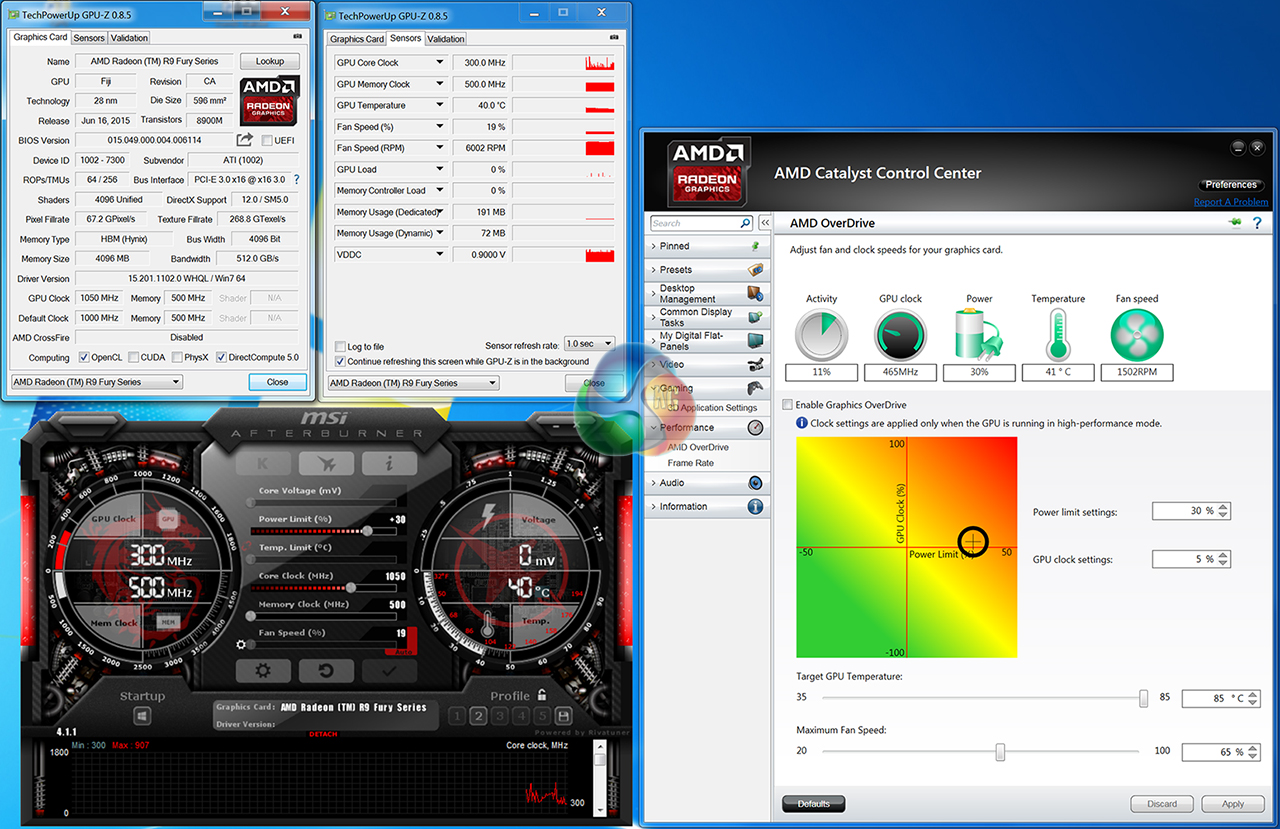This screenshot has width=1280, height=829.
Task: Click the GPU clock gauge icon in OverDrive
Action: (901, 335)
